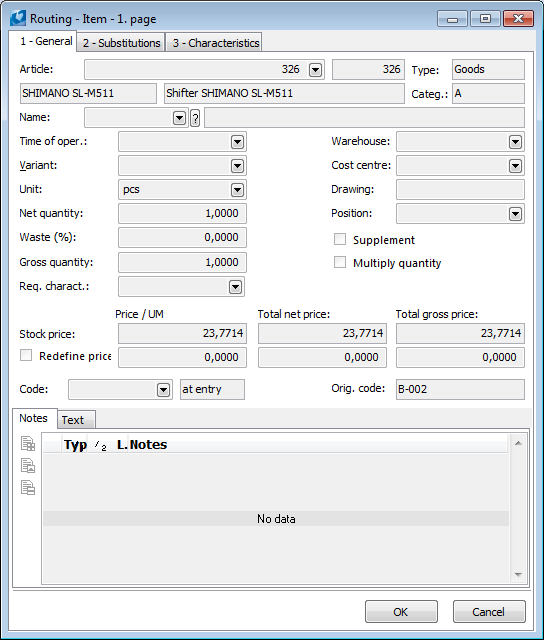
Task: Click the Typ column header in Notes
Action: [x=75, y=445]
